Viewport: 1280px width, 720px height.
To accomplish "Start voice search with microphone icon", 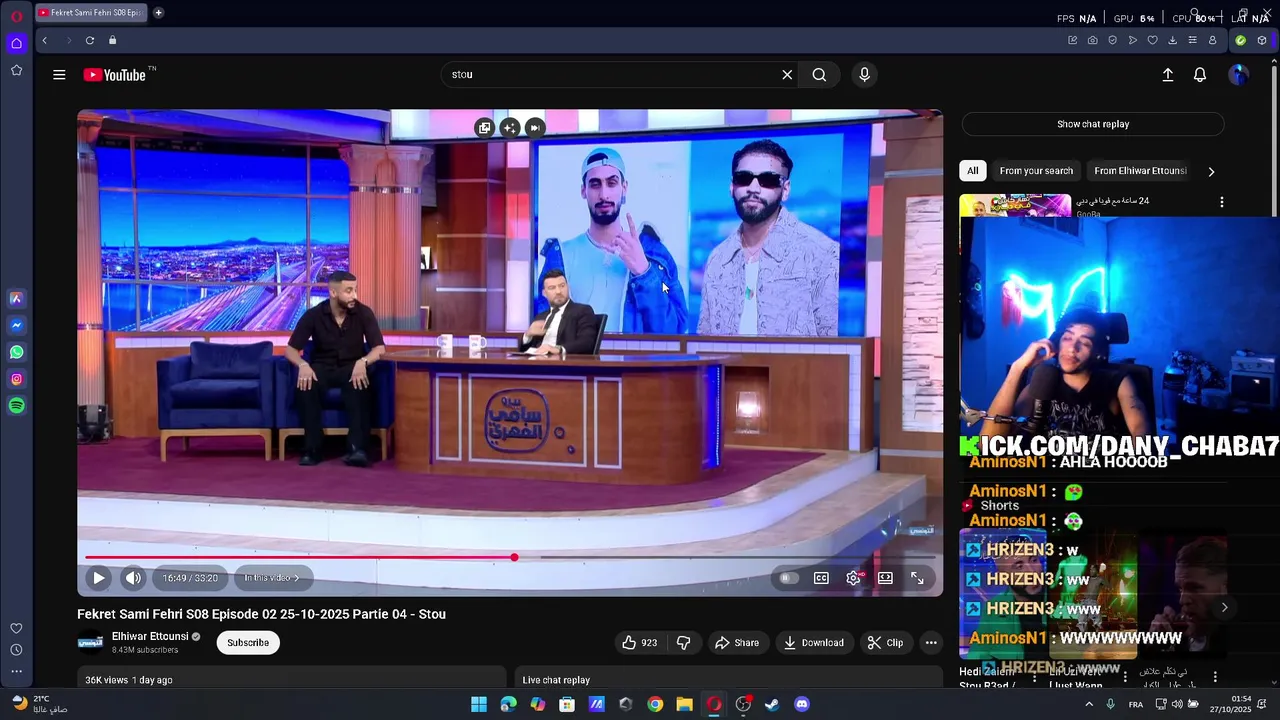I will 865,75.
